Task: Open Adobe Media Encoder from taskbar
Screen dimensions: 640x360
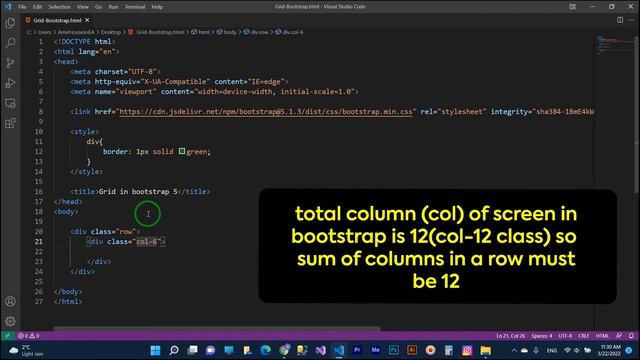Action: [x=376, y=350]
